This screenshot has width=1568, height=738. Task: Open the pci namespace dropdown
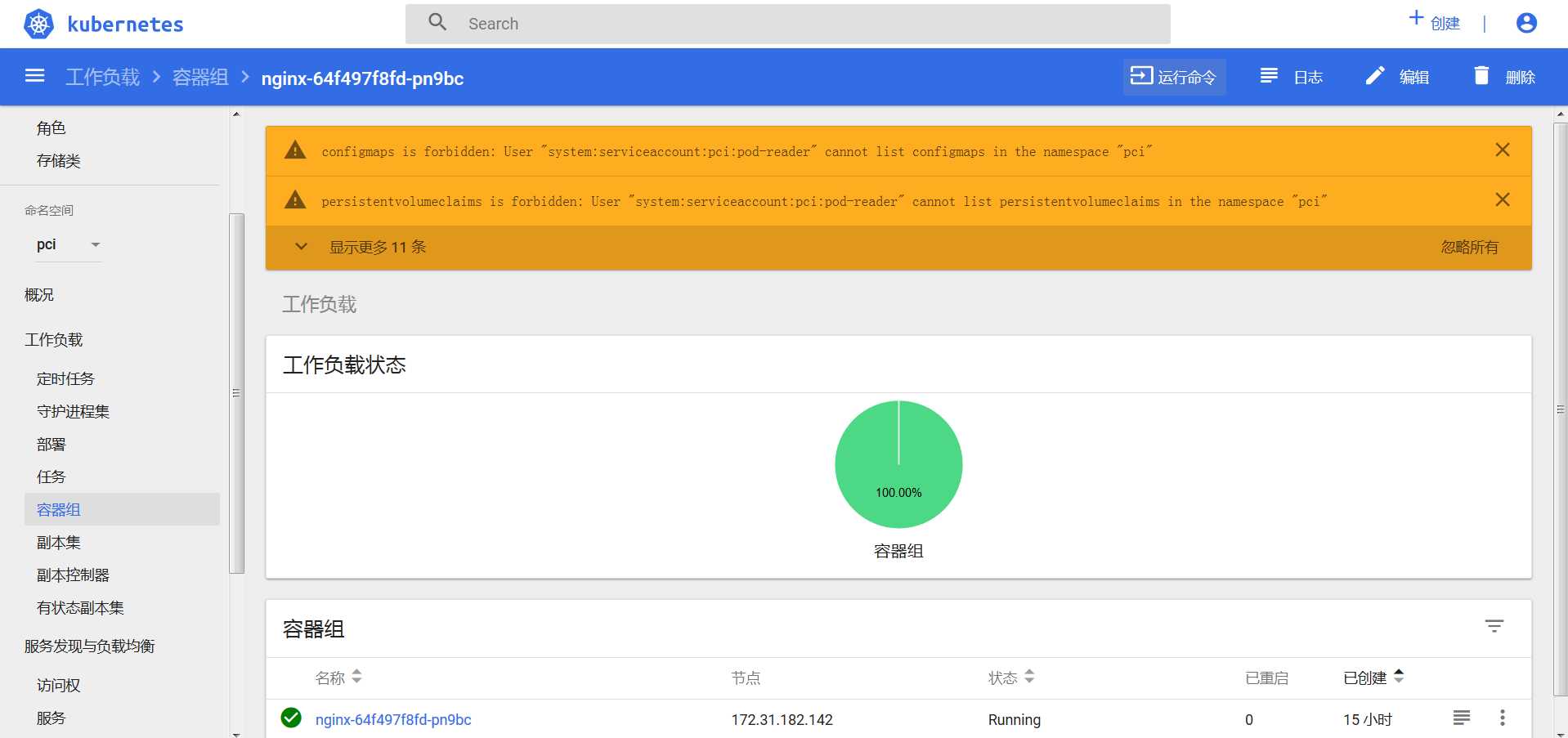(x=68, y=244)
